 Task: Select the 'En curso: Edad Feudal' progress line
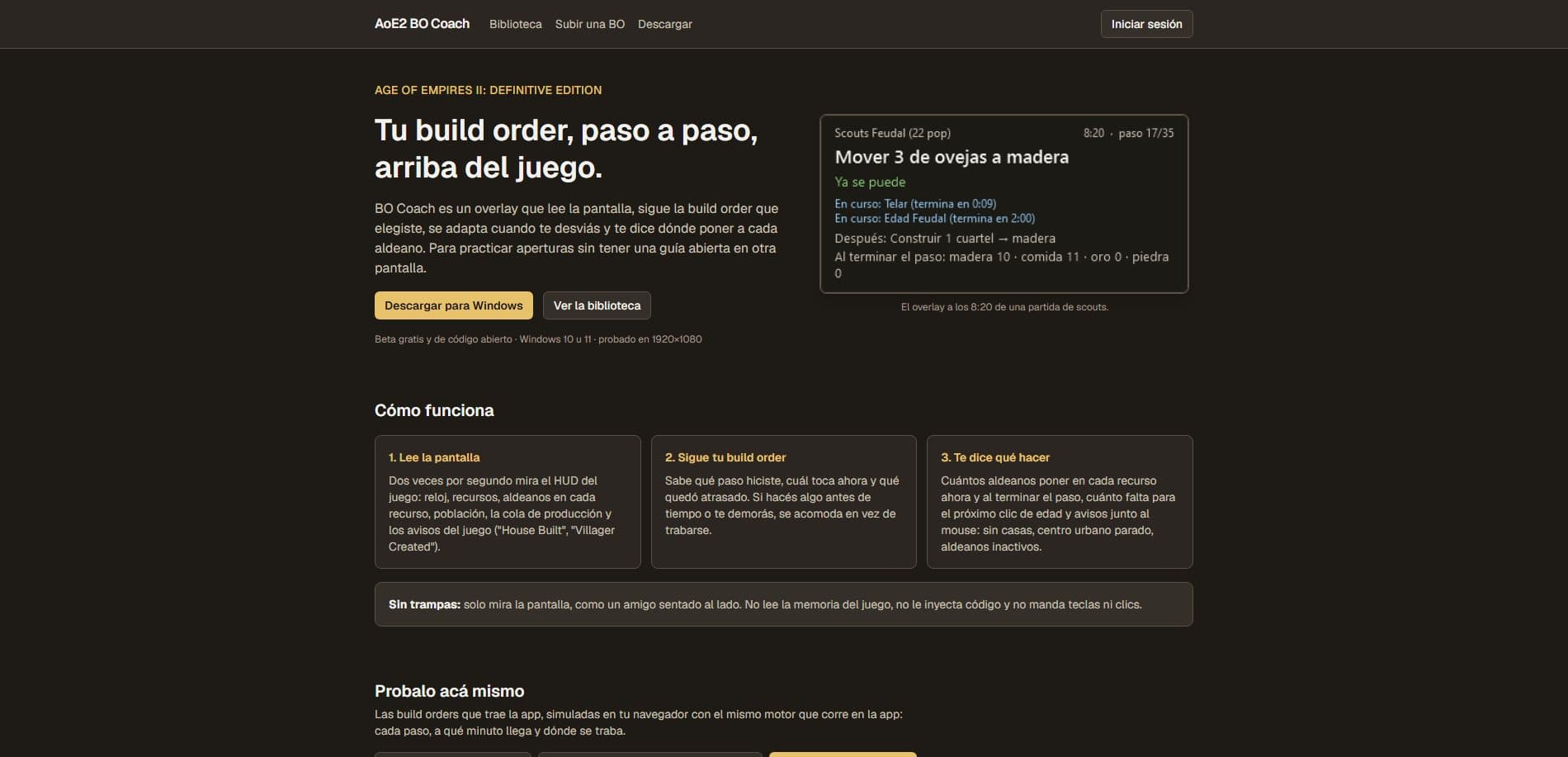(934, 218)
